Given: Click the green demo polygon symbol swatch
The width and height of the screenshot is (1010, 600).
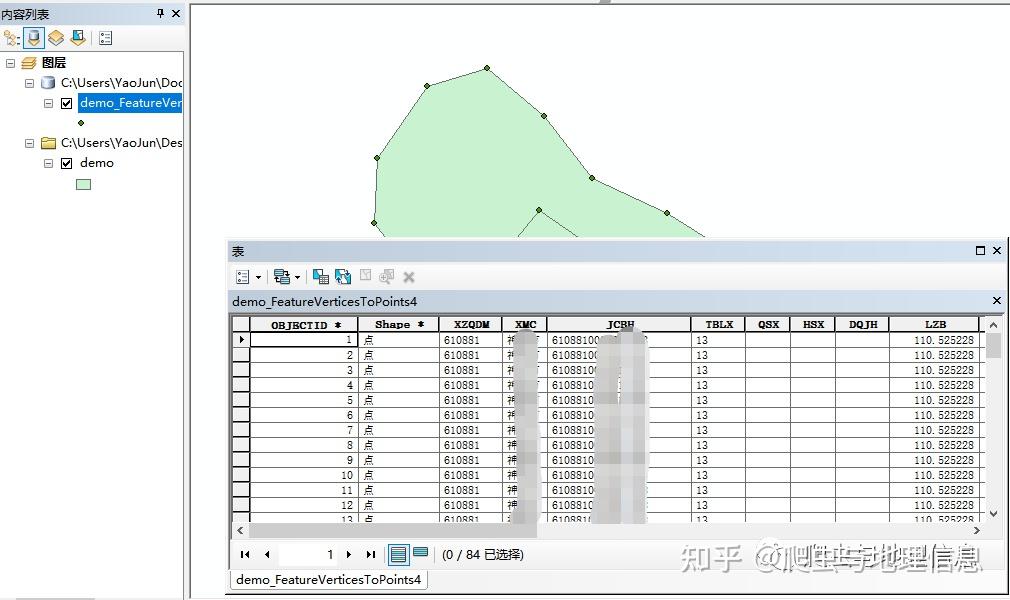Looking at the screenshot, I should click(84, 183).
